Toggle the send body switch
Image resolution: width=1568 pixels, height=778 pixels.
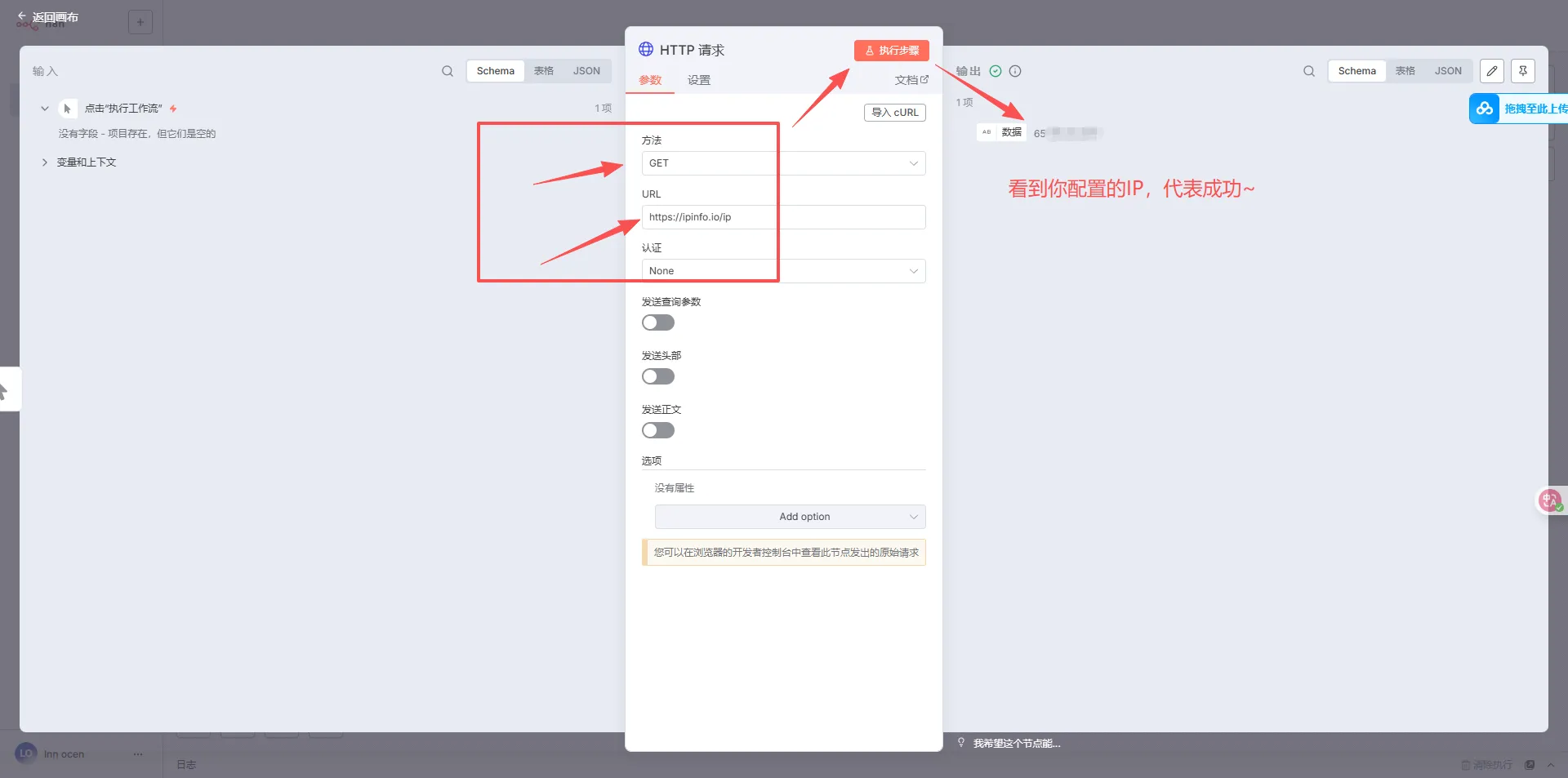point(657,431)
